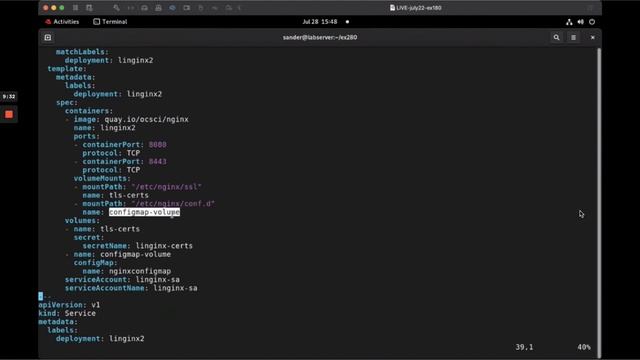The height and width of the screenshot is (360, 640).
Task: Click the containerPort 8080 value
Action: tap(158, 144)
